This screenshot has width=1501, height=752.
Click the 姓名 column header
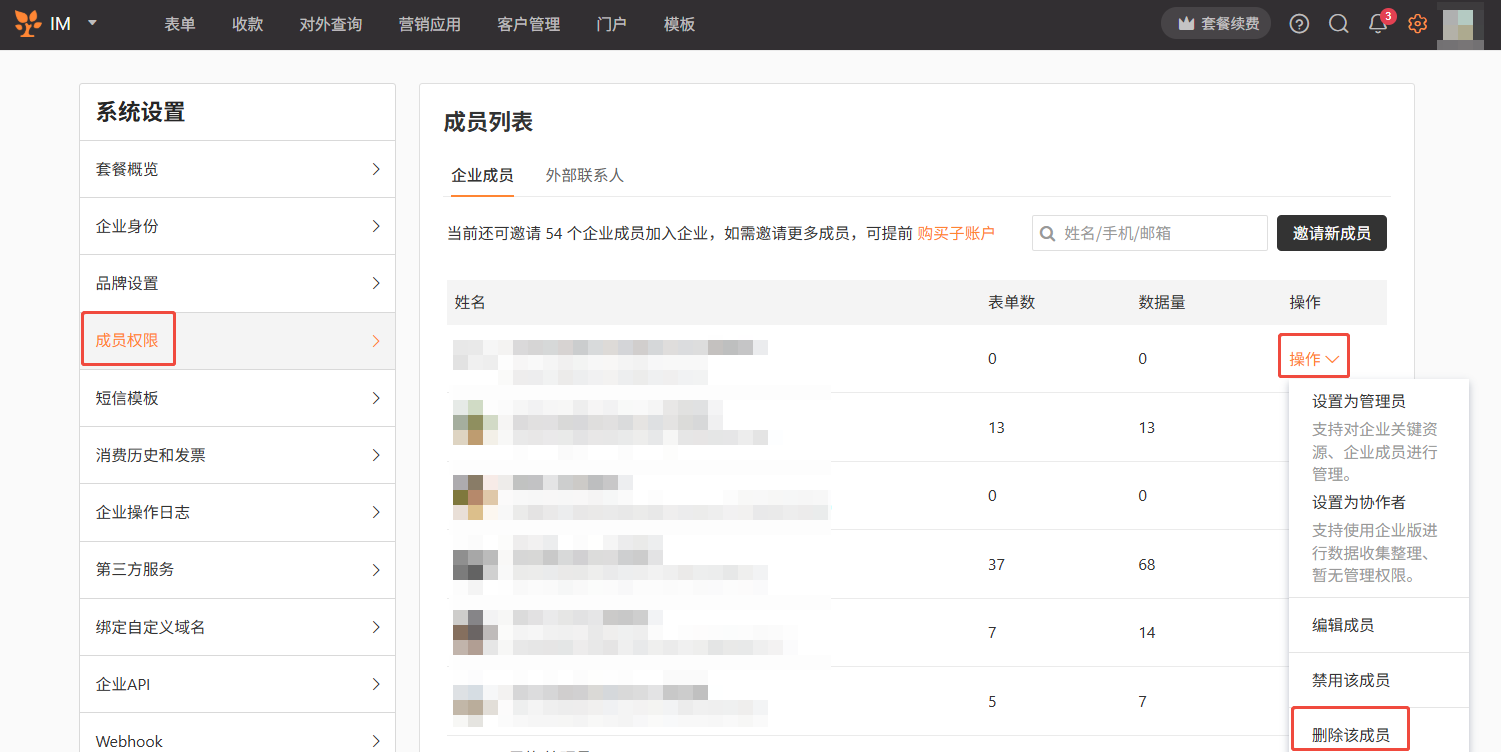(x=470, y=302)
